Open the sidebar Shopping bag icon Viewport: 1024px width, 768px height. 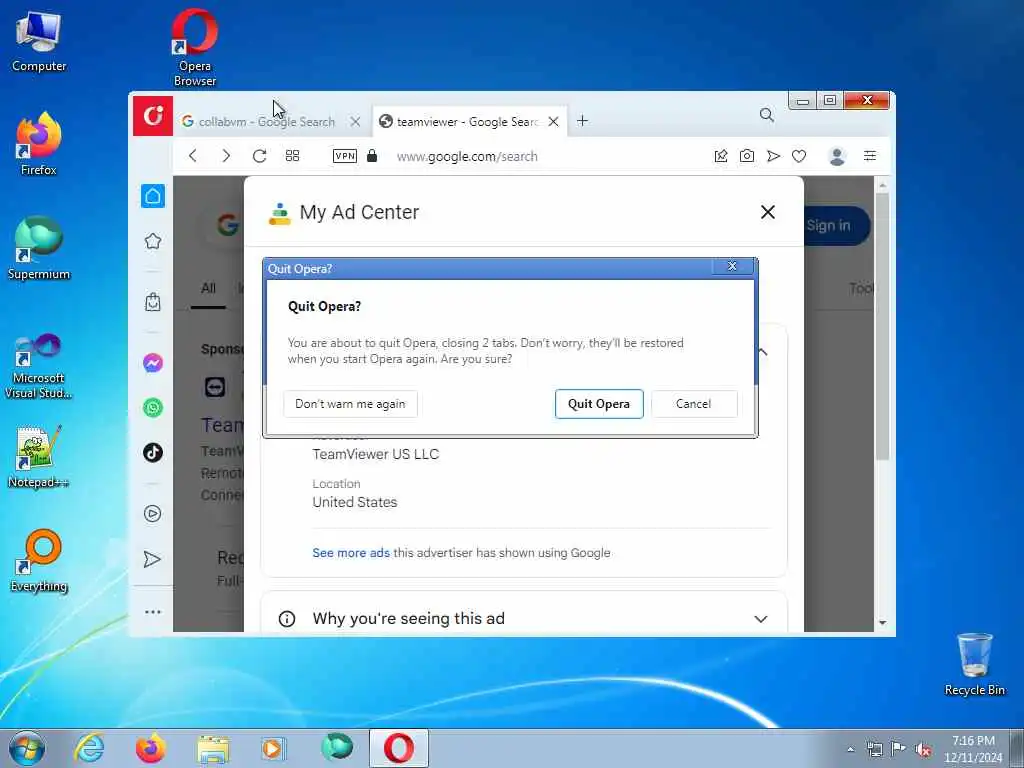[153, 302]
